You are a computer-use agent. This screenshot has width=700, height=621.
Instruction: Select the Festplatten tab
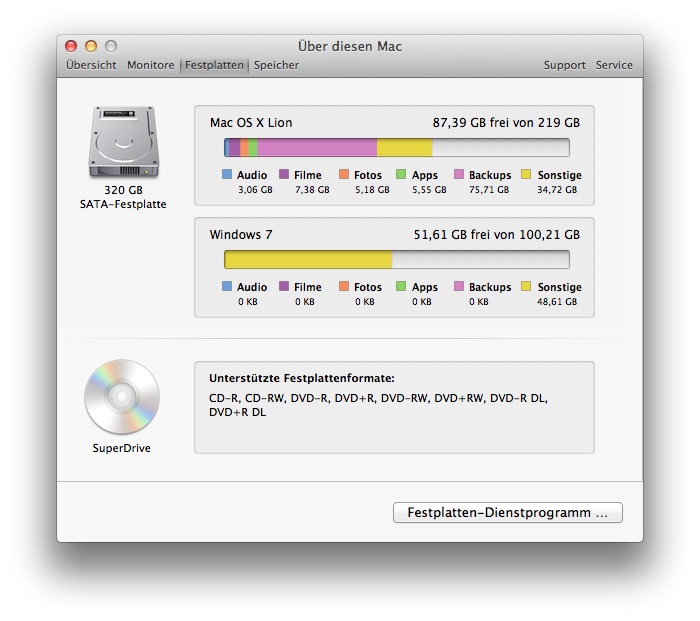214,65
